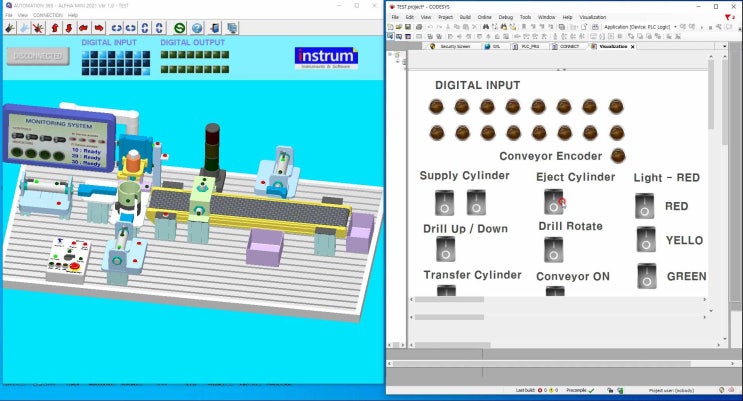Click the red left arrow view icon
This screenshot has height=401, width=743.
[83, 28]
